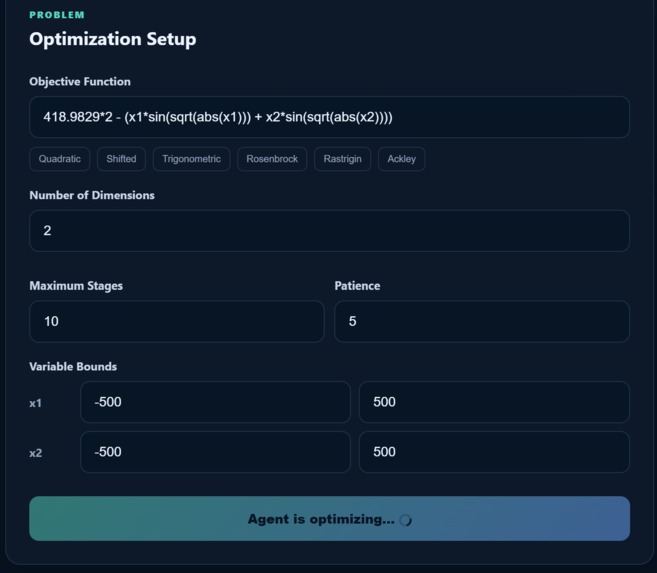The width and height of the screenshot is (657, 573).
Task: Click the loading spinner icon
Action: pyautogui.click(x=406, y=520)
